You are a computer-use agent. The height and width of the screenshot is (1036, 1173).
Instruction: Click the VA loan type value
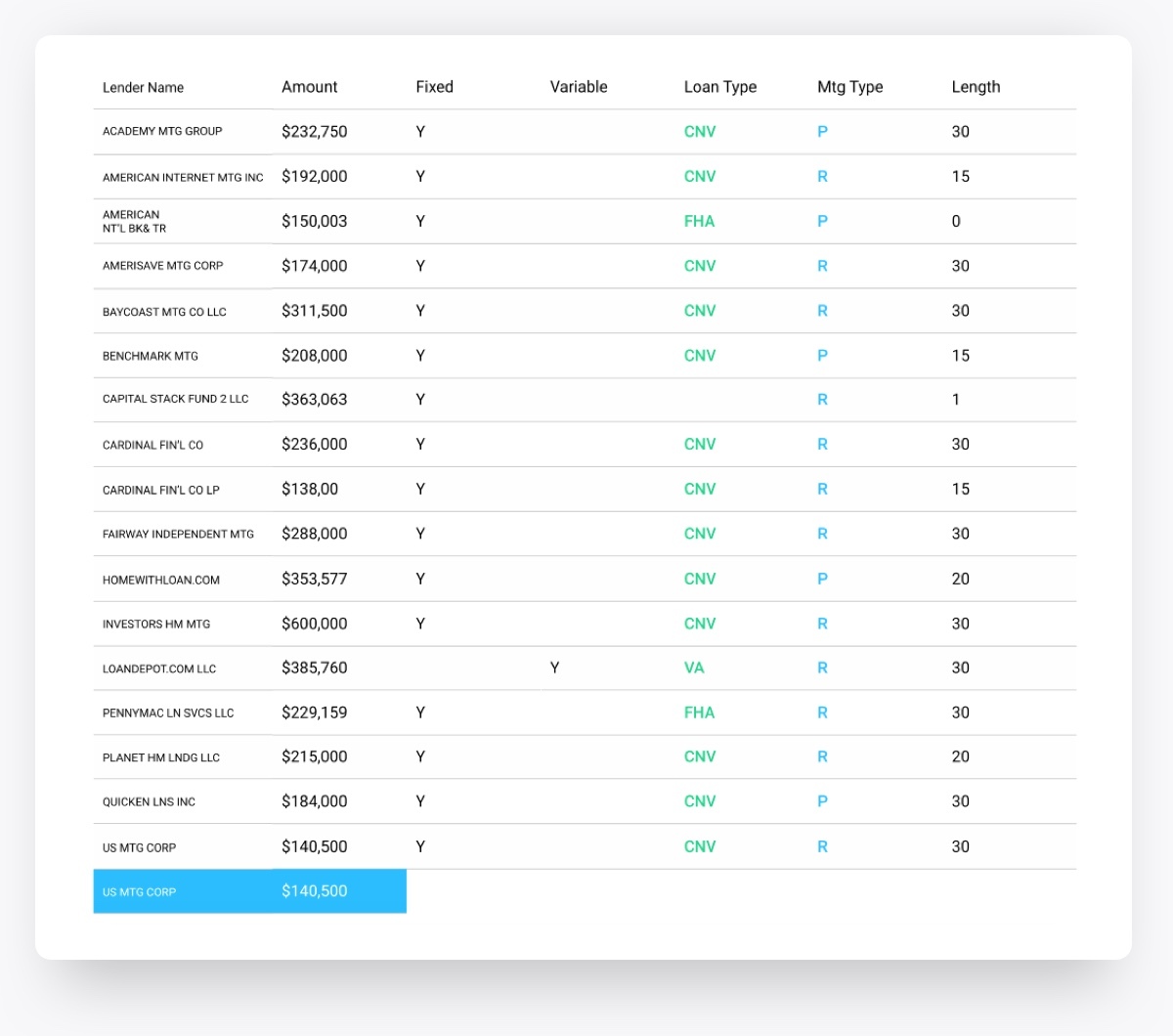tap(694, 668)
